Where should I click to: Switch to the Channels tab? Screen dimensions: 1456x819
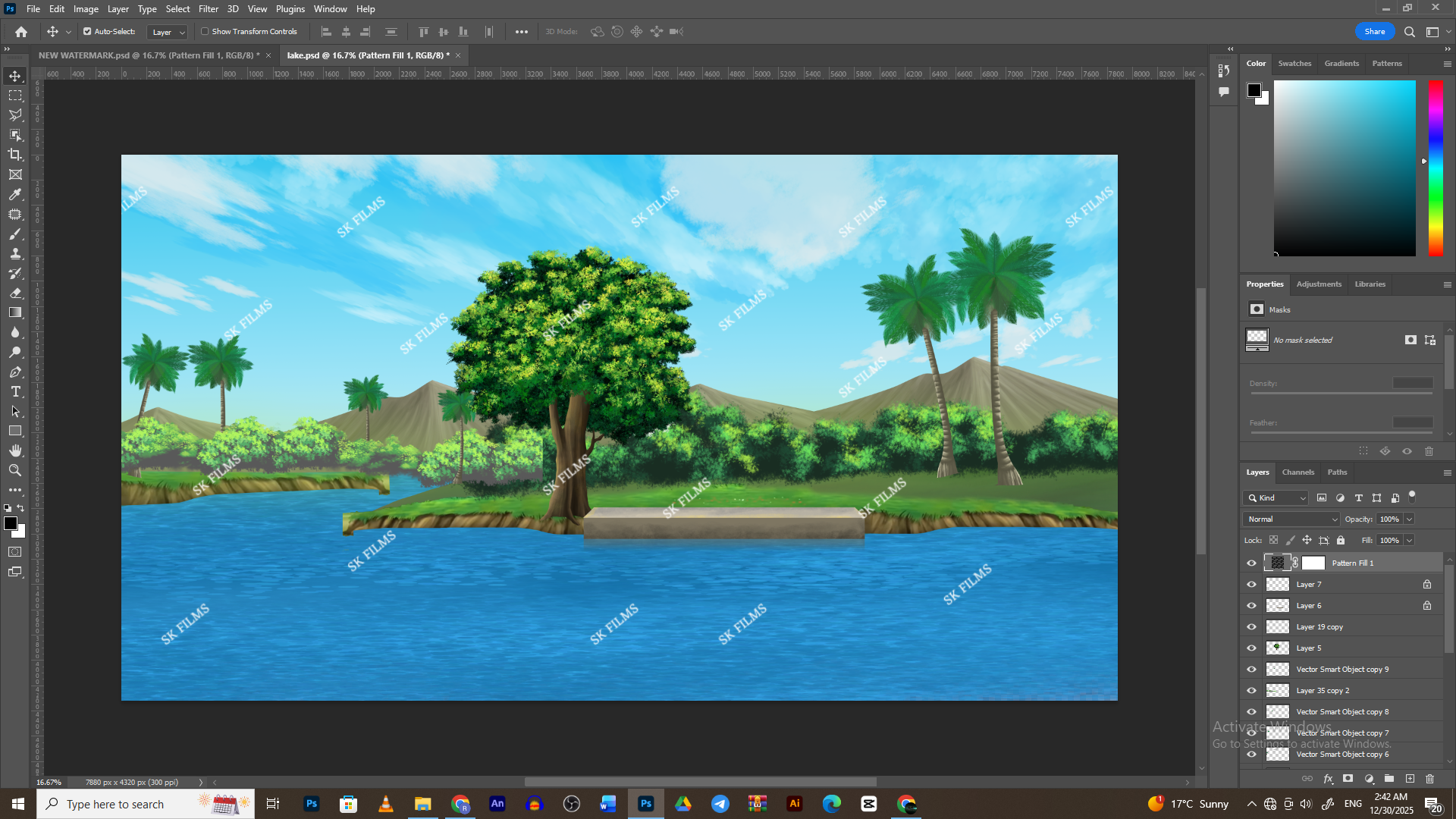1298,472
